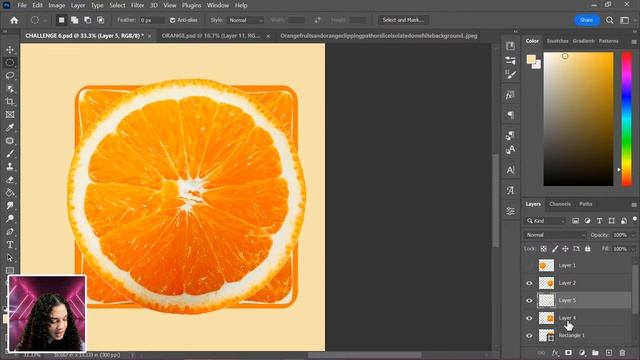Select the Smudge tool
640x360 pixels.
[10, 206]
